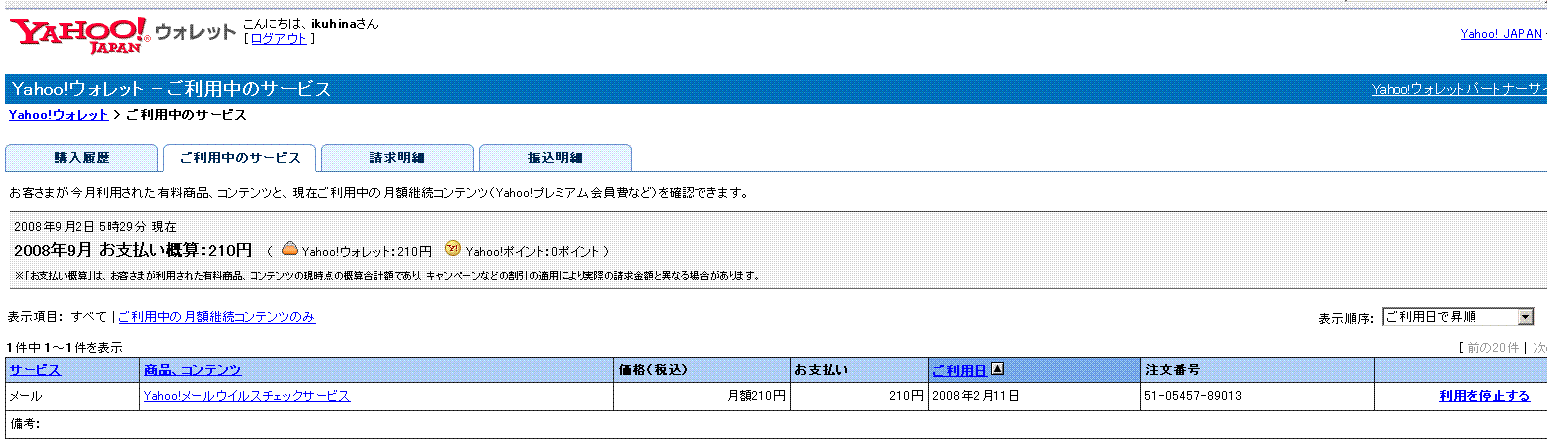This screenshot has width=1547, height=442.
Task: Click the sort arrow icon beside ご利用日
Action: [x=997, y=370]
